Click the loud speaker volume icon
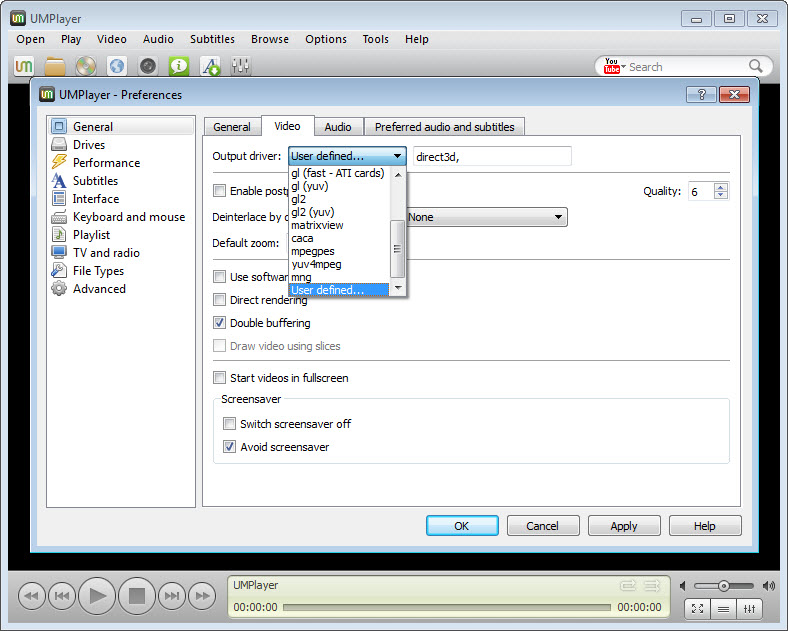This screenshot has height=631, width=788. tap(769, 586)
